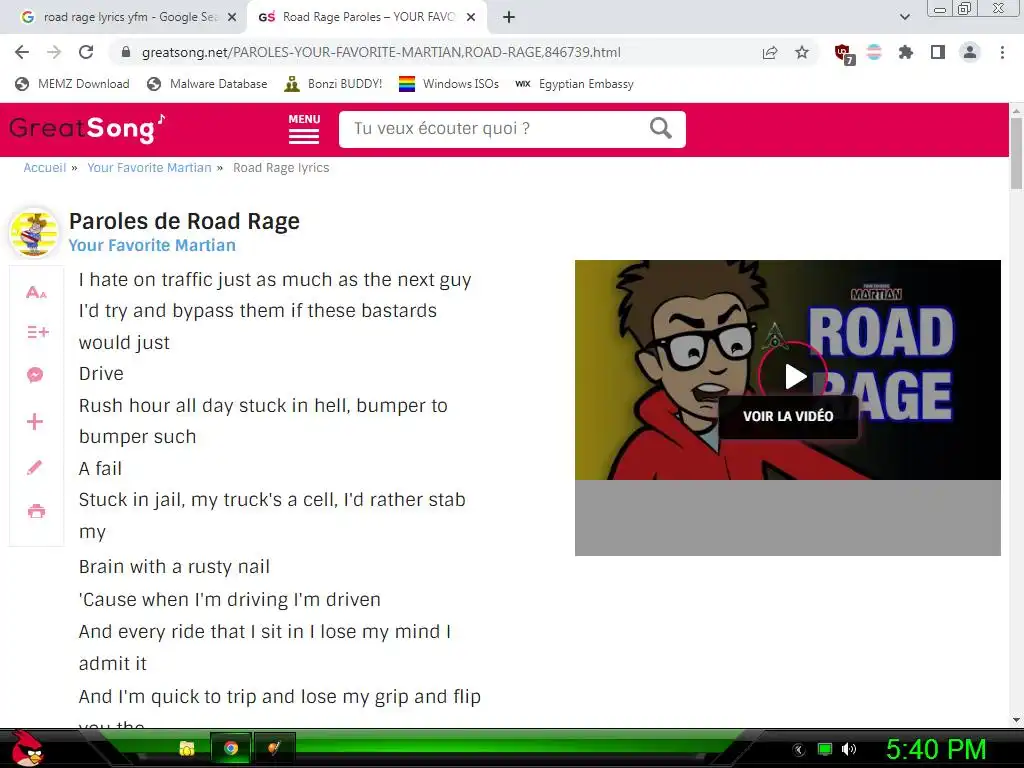Click the page vertical scrollbar thumb

coord(1016,154)
